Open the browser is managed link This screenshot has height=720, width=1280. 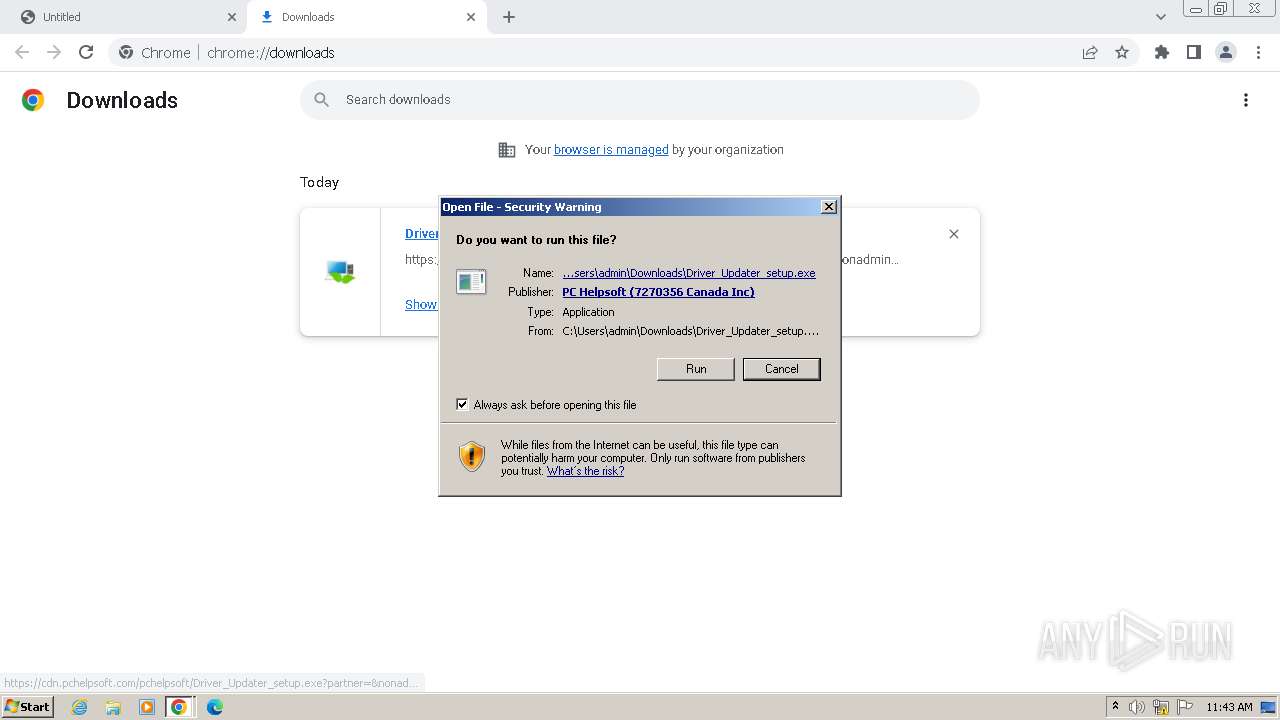[611, 150]
